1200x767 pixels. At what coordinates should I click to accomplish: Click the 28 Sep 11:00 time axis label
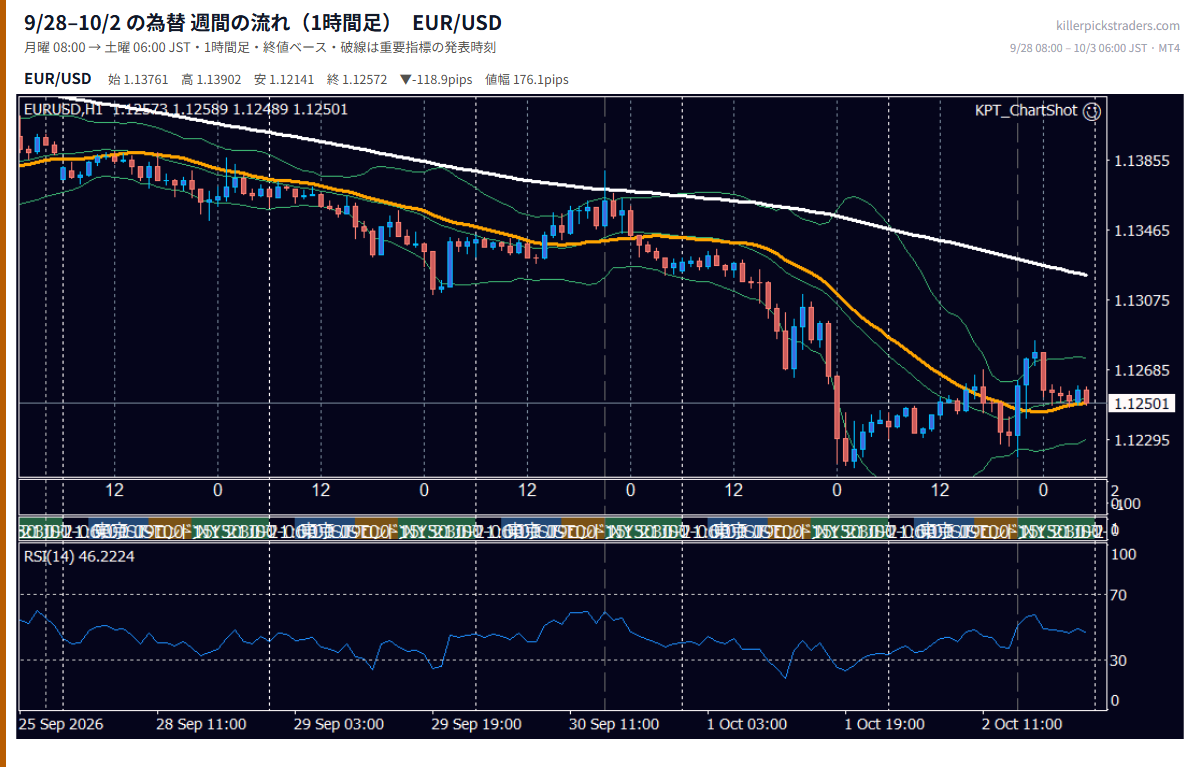click(200, 723)
